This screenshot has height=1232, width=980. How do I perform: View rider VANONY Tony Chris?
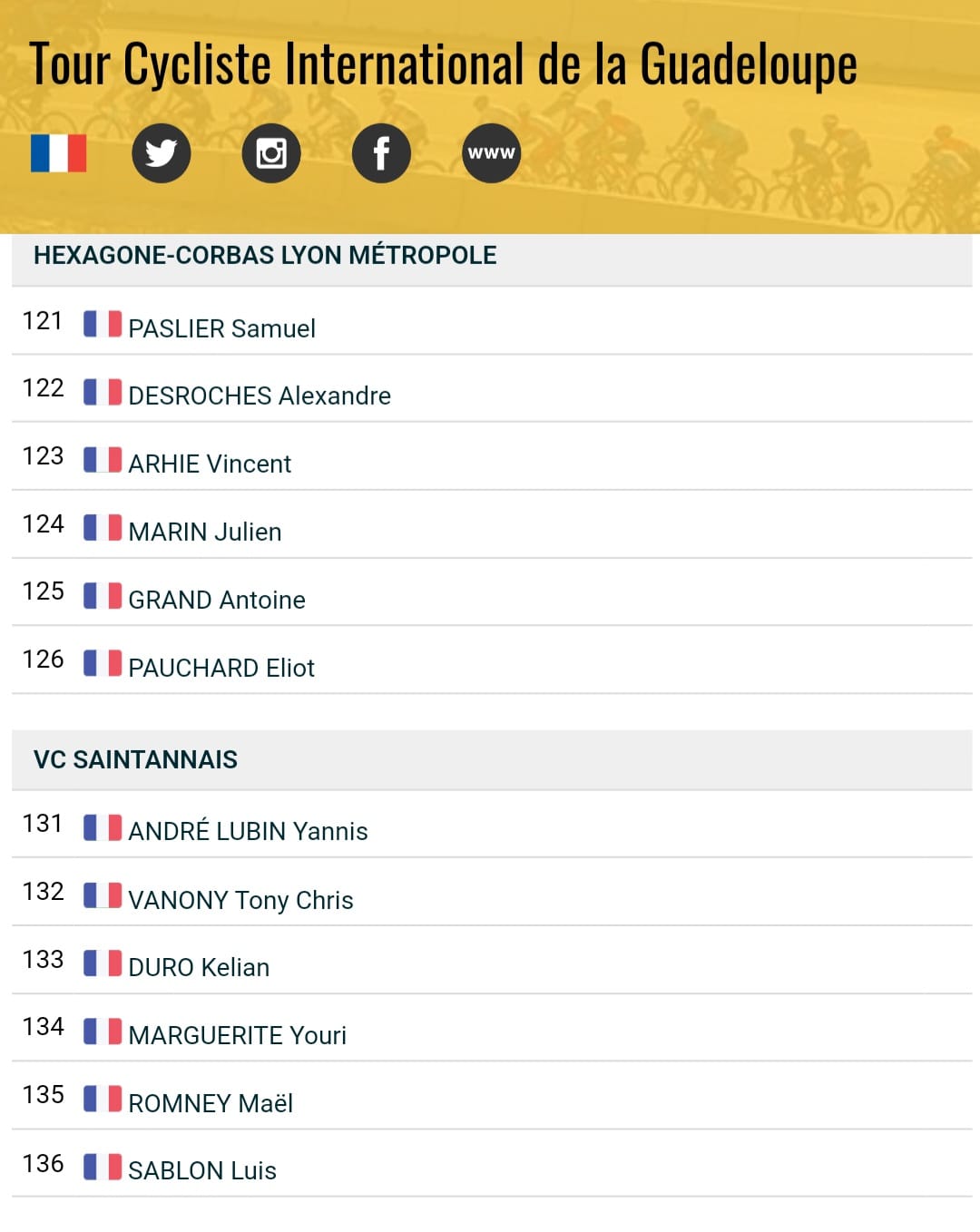tap(240, 900)
